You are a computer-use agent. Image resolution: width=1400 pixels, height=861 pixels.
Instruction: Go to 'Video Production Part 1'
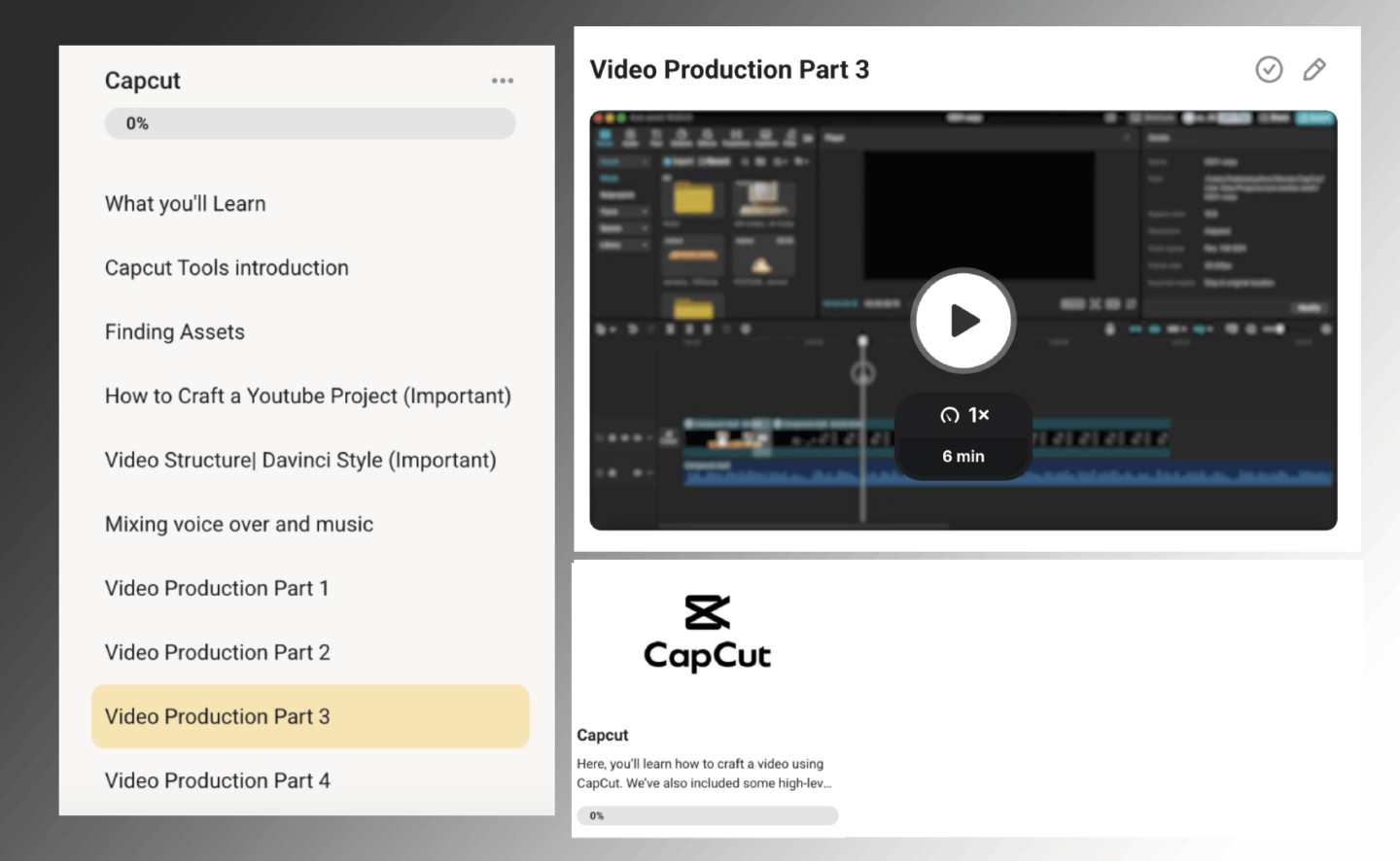217,589
